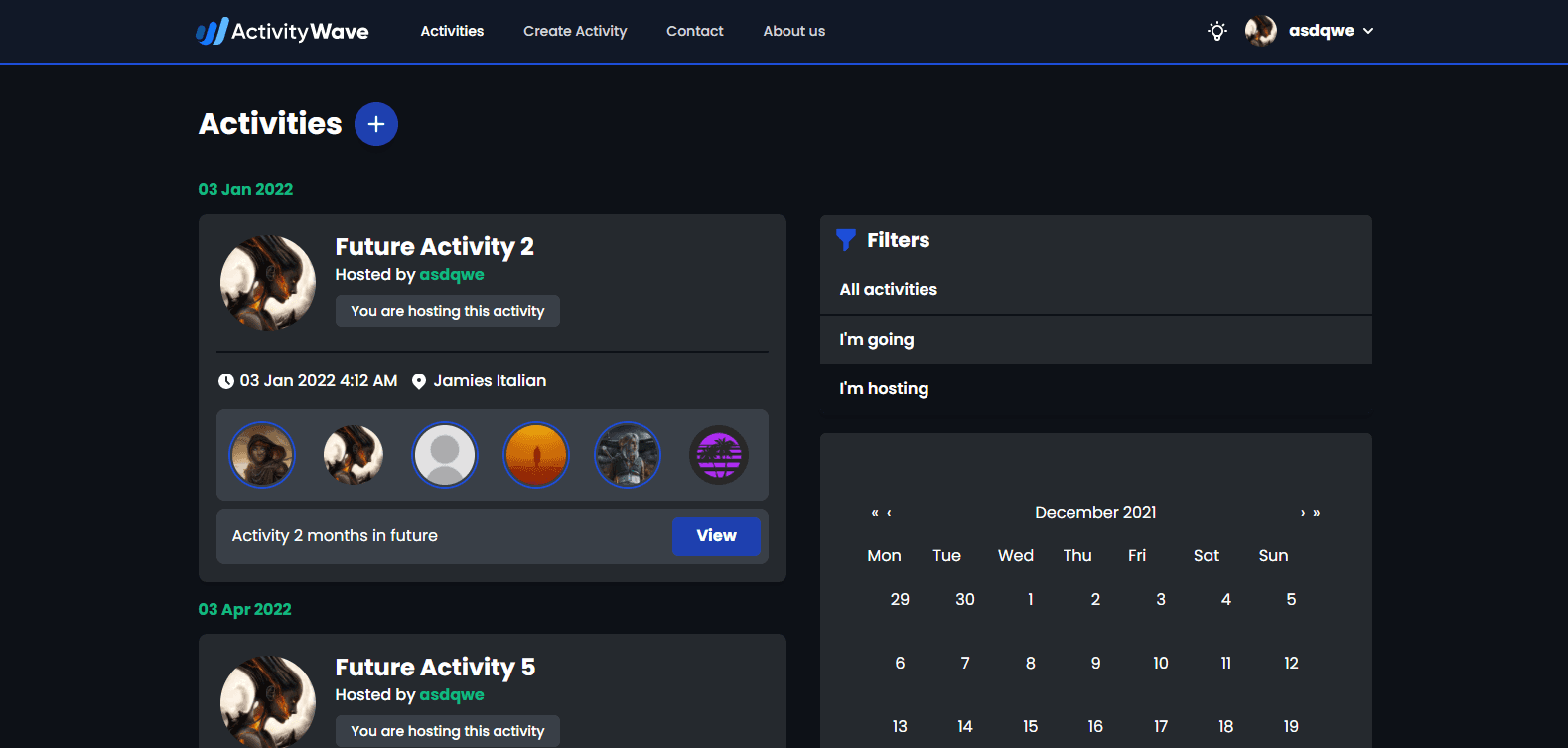The width and height of the screenshot is (1568, 748).
Task: Open asdqwe host link in Future Activity 2
Action: (452, 275)
